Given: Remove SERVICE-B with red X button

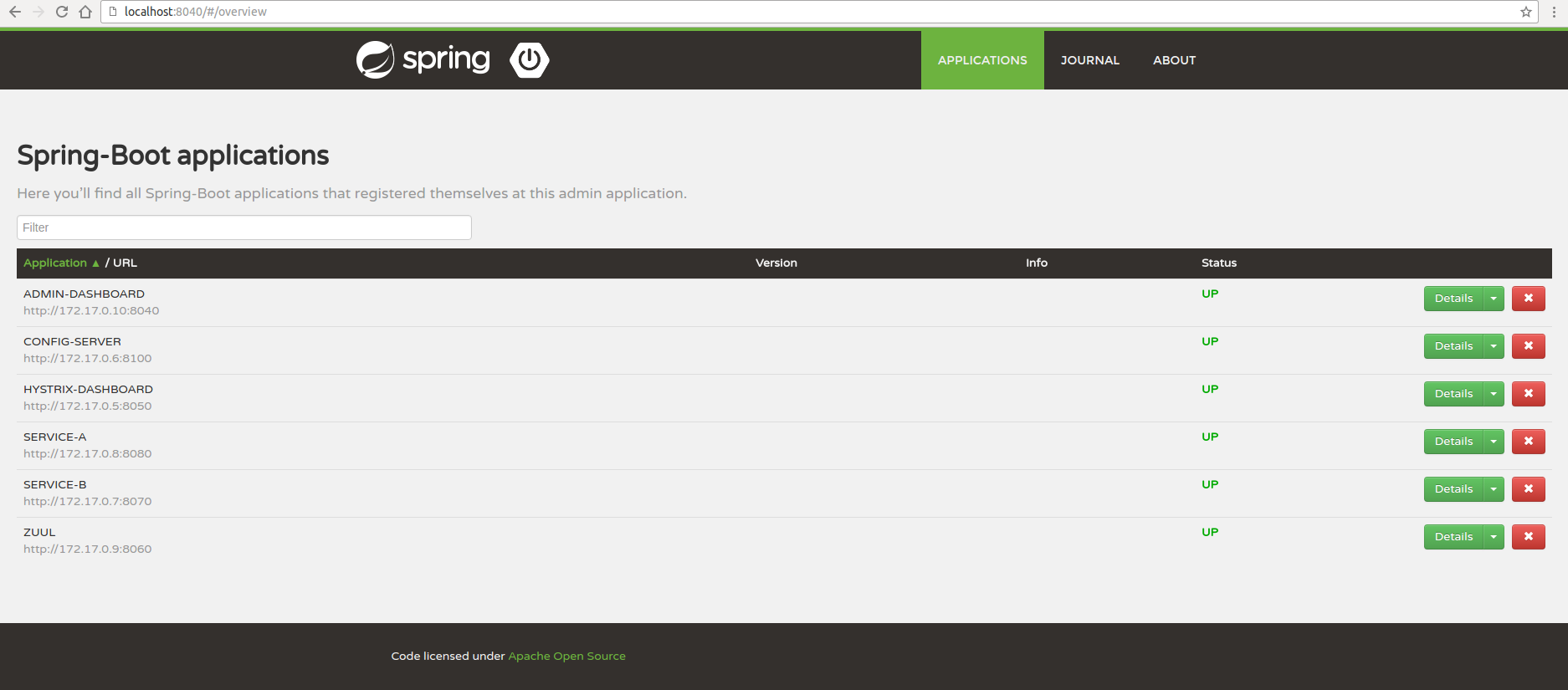Looking at the screenshot, I should [1529, 489].
